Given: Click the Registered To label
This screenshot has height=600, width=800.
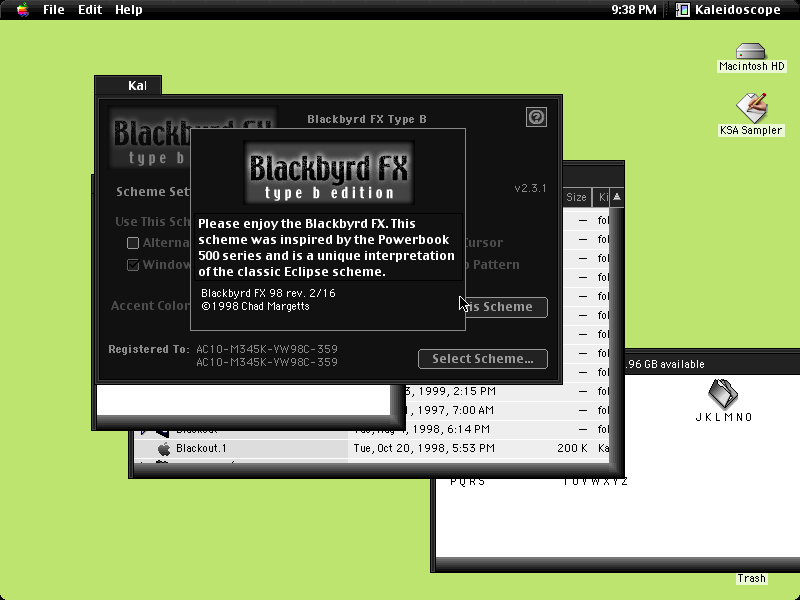Looking at the screenshot, I should 148,349.
